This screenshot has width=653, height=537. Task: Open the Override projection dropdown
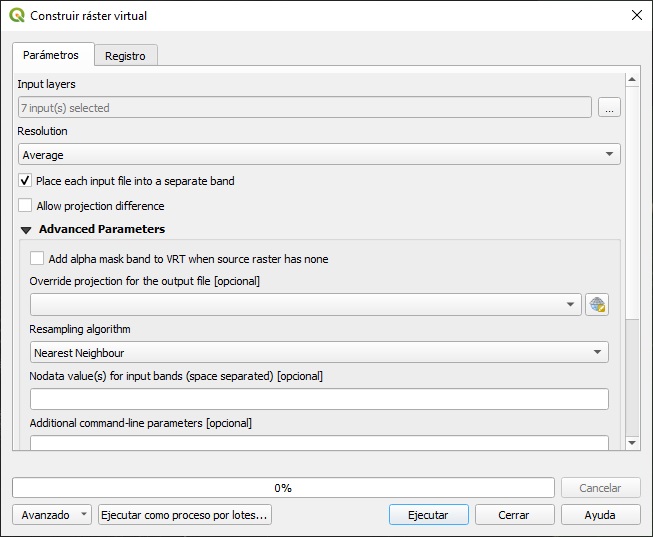click(306, 305)
